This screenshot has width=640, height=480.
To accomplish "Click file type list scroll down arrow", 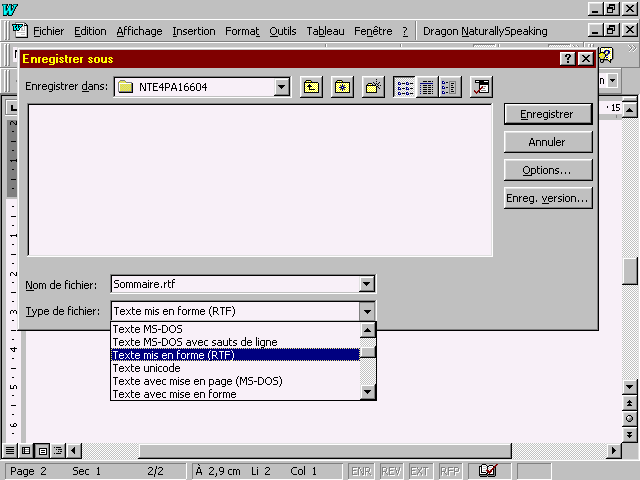I will point(368,392).
